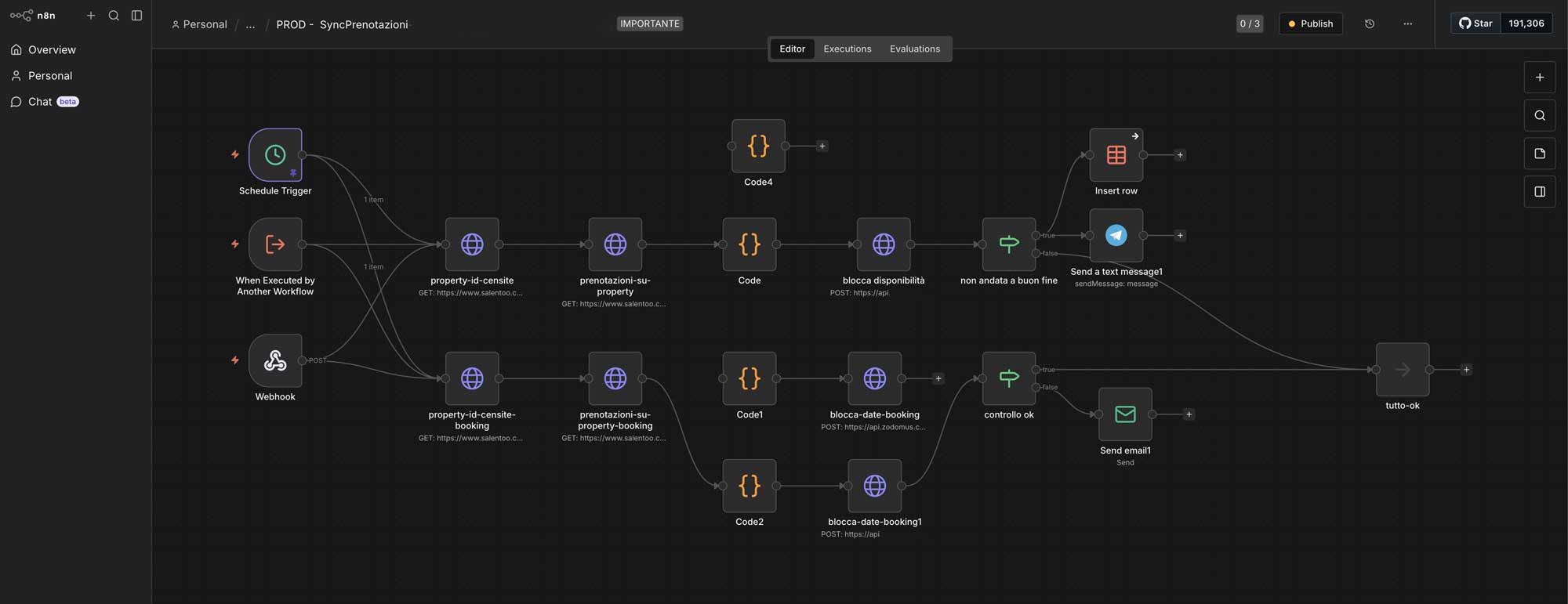
Task: Open the Insert row table node
Action: coord(1116,154)
